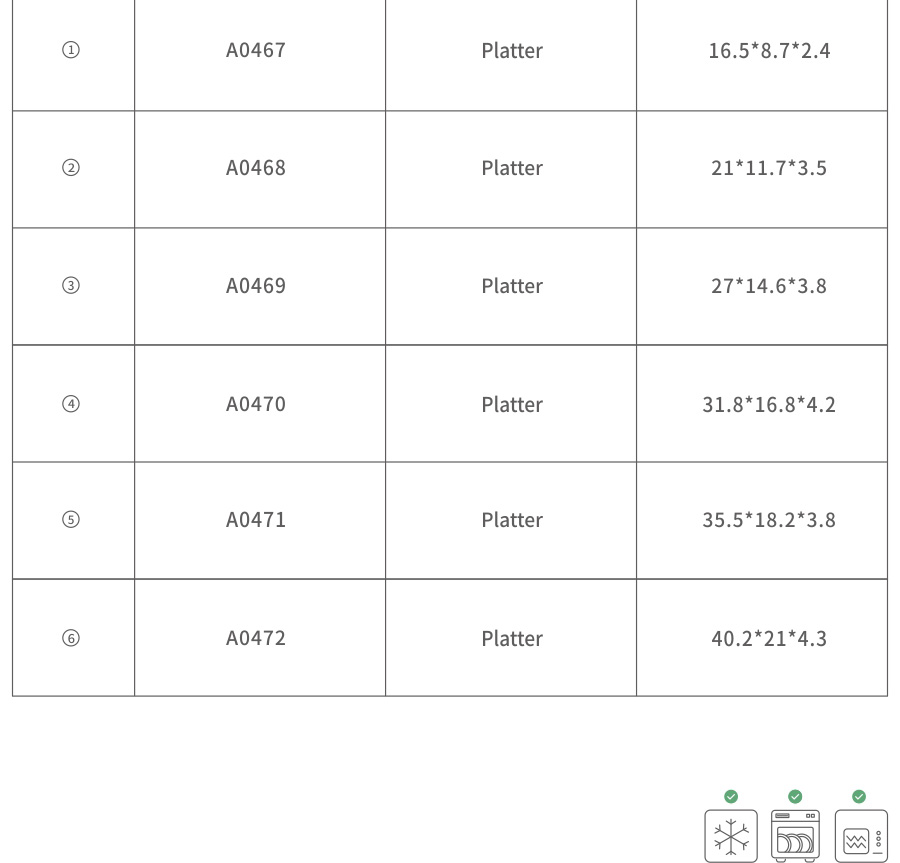Click green checkmark above the dishwasher icon
The height and width of the screenshot is (863, 900).
[x=795, y=796]
